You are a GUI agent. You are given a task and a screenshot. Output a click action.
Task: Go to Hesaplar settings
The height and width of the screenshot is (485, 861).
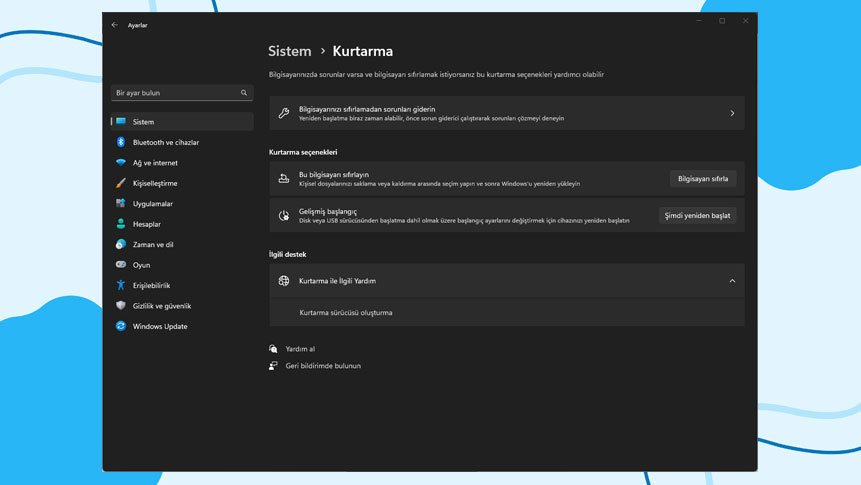tap(146, 224)
